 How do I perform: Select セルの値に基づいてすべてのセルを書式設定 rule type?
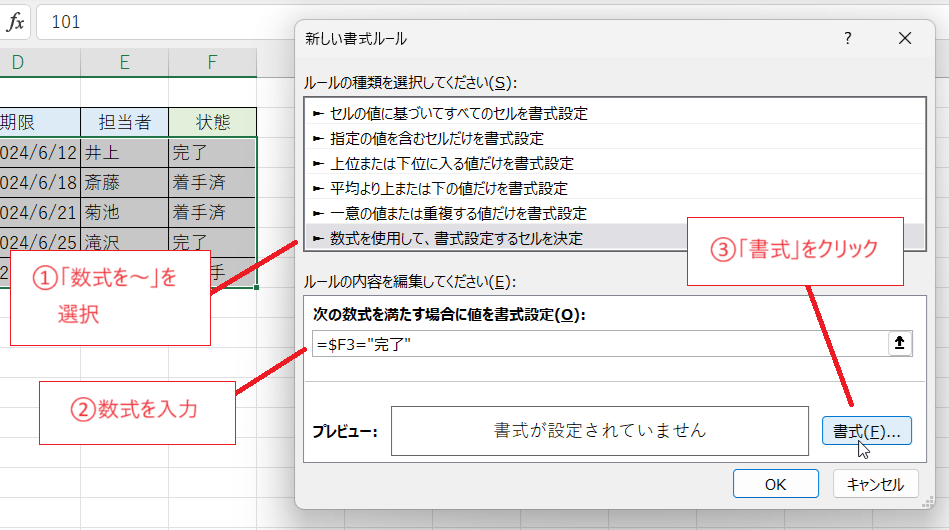pyautogui.click(x=458, y=113)
